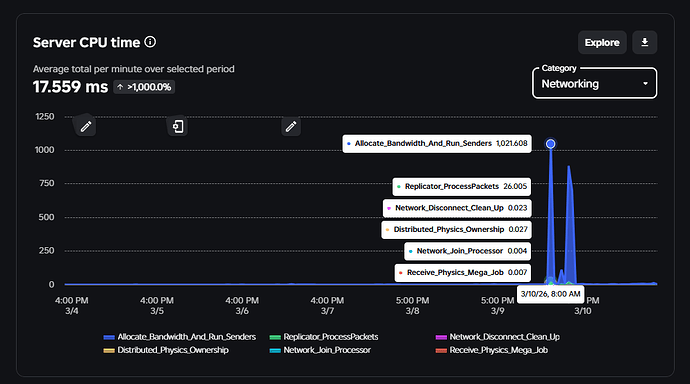Toggle Receive_Physics_Mega_Job legend series
Viewport: 690px width, 384px height.
[x=492, y=350]
